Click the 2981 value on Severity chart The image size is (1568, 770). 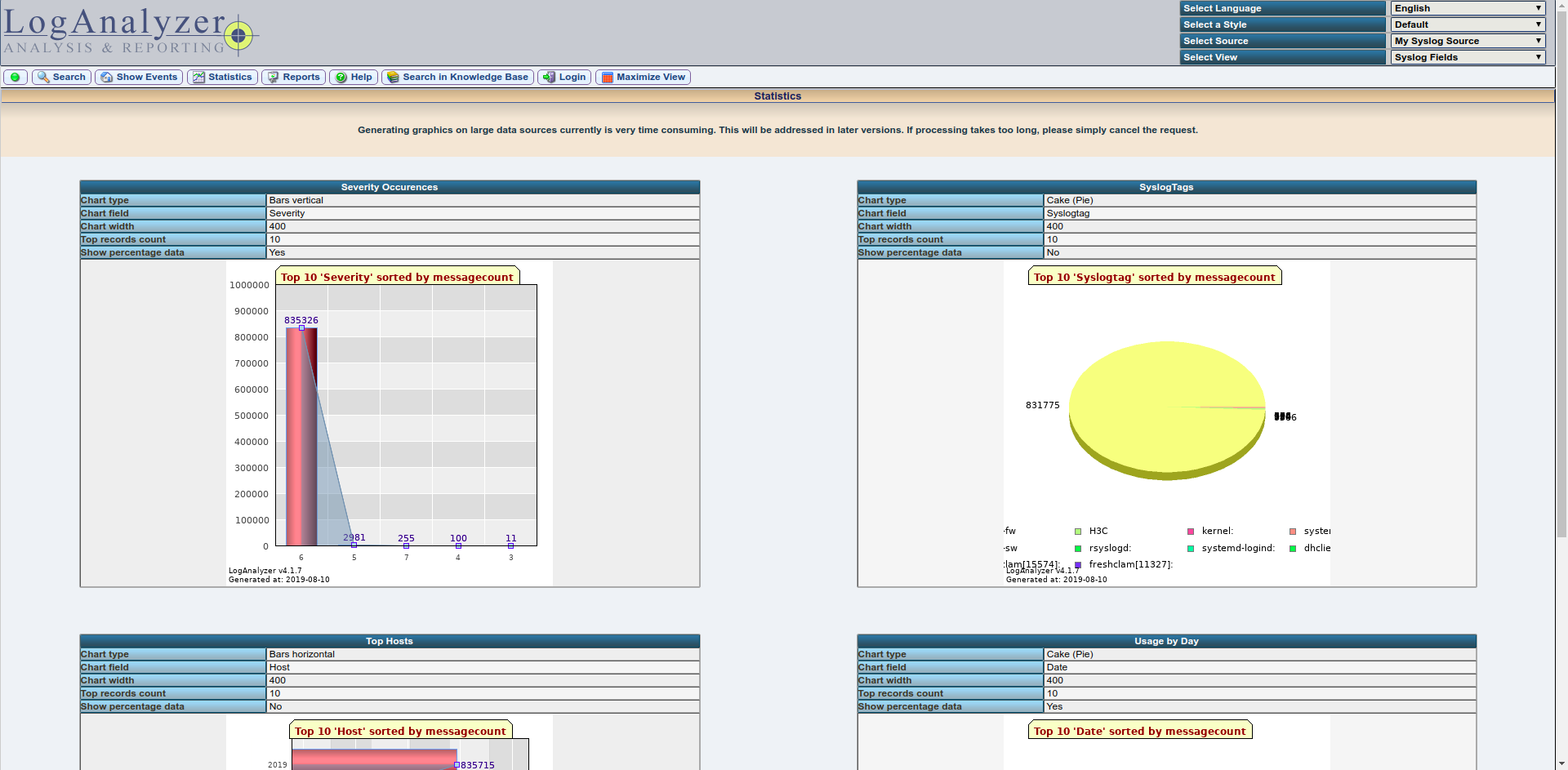tap(354, 537)
